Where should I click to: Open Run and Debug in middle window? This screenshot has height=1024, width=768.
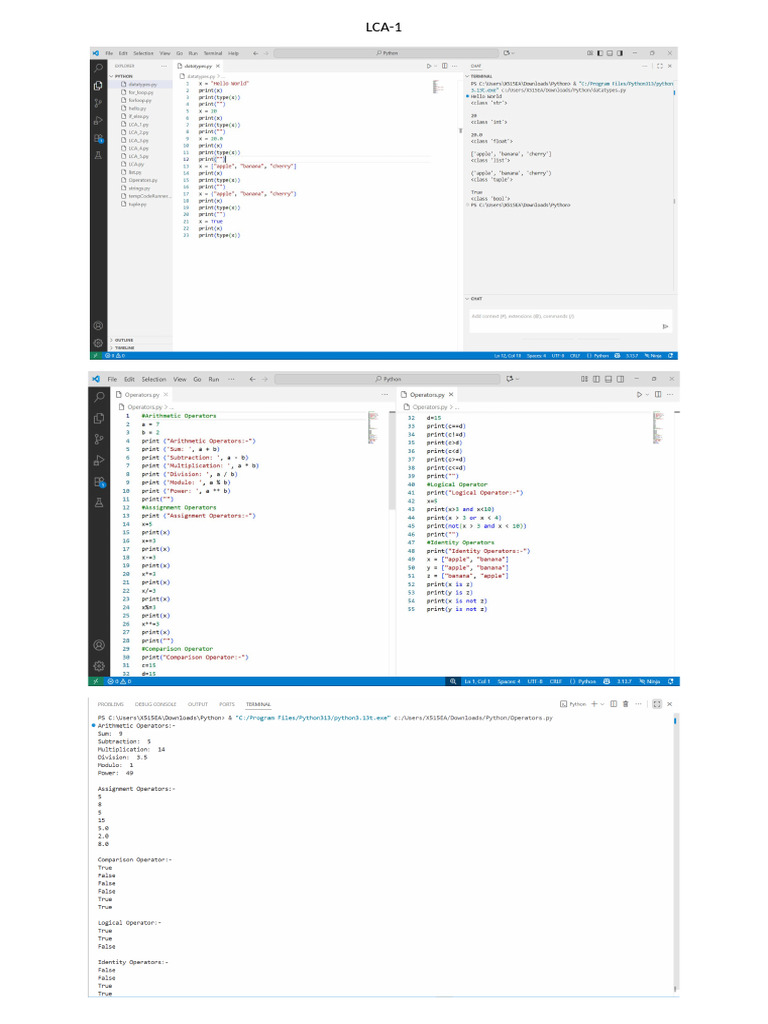(99, 460)
